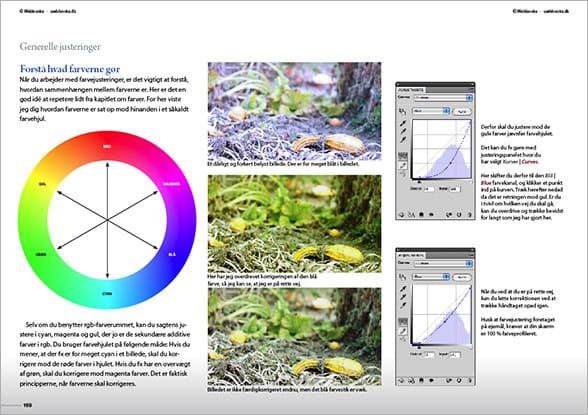The width and height of the screenshot is (588, 415).
Task: Toggle layer visibility eye in upper Curves panel
Action: click(x=431, y=214)
